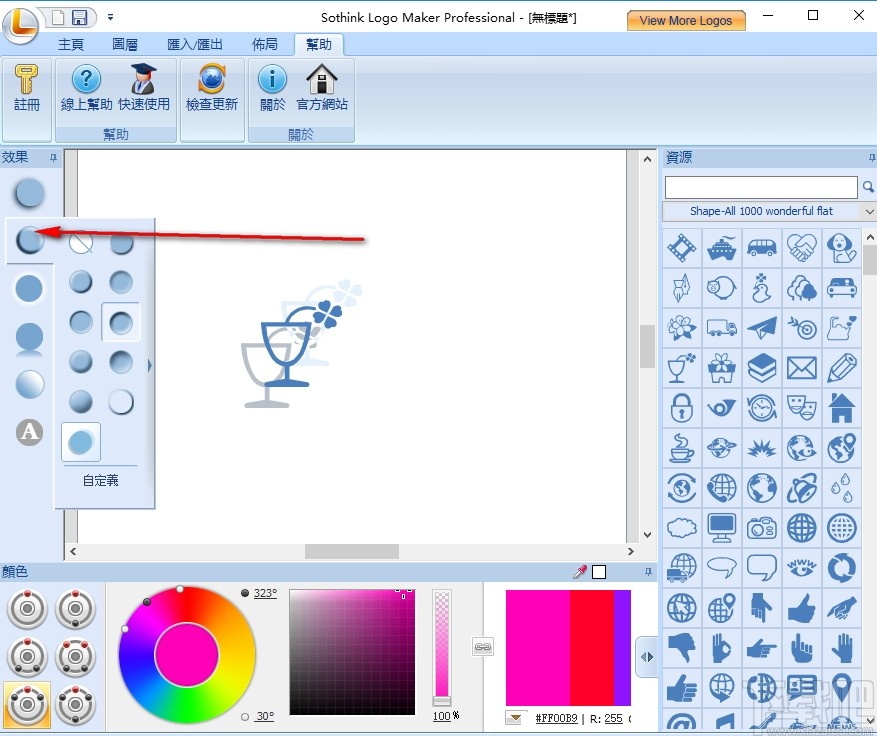Click the View More Logos button
The width and height of the screenshot is (877, 736).
686,20
